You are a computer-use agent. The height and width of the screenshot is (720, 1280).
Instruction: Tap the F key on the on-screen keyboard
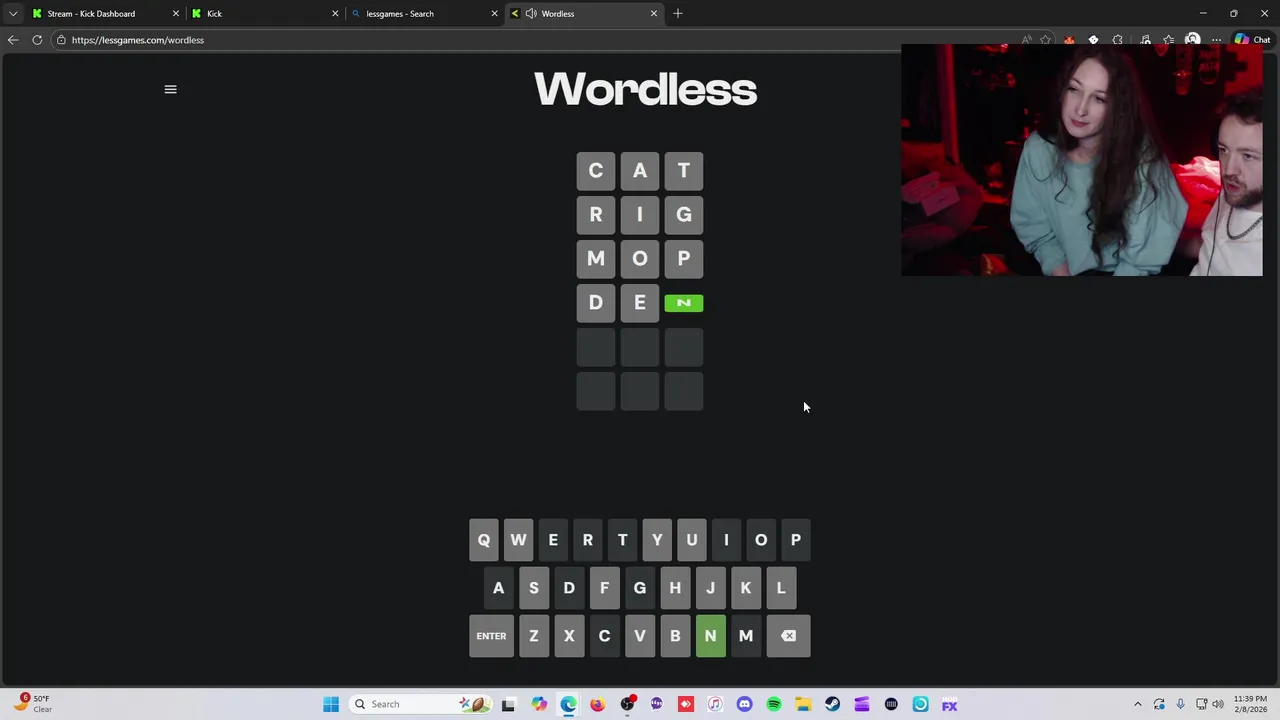604,588
